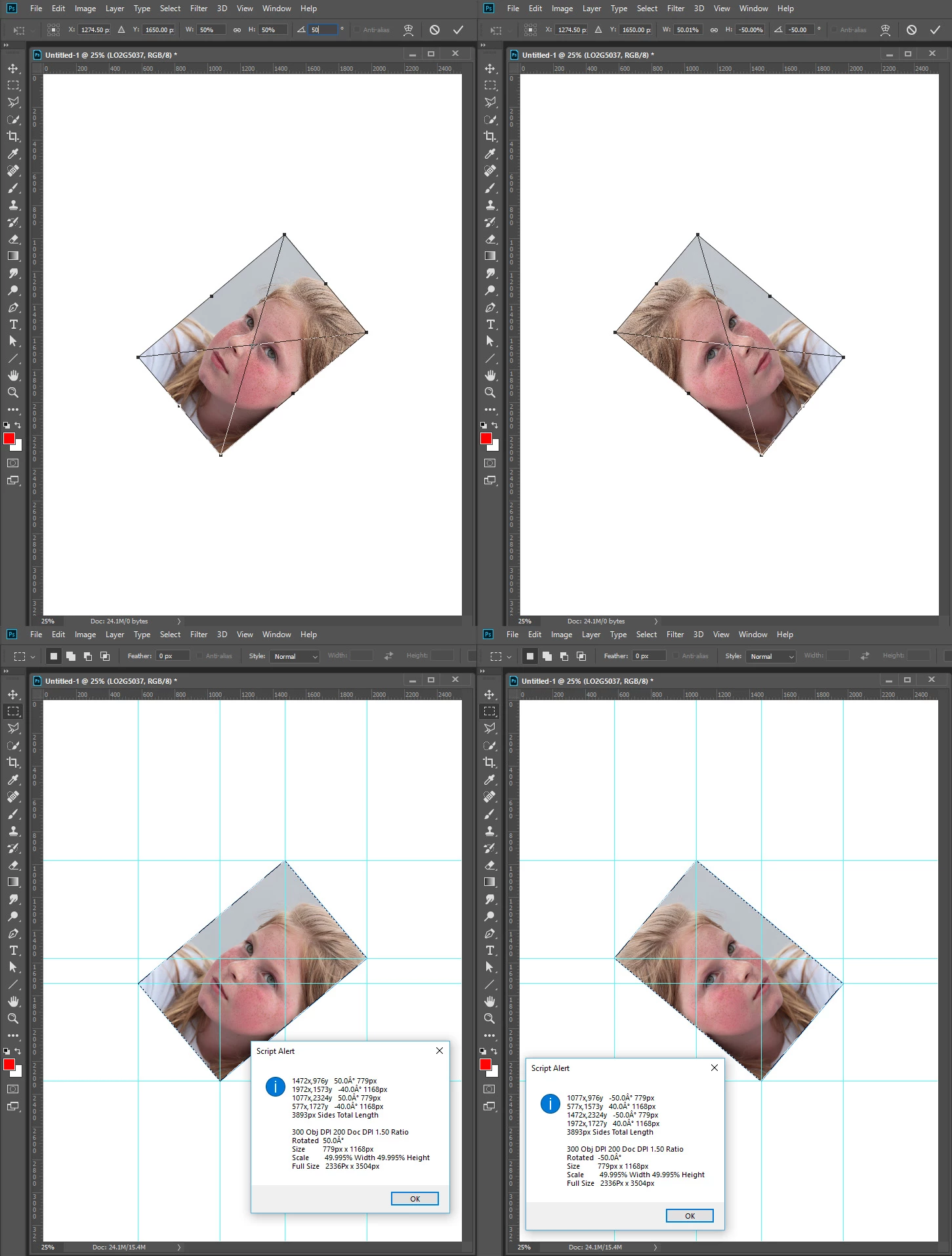
Task: Select the Polygonal Lasso tool in bottom-left window
Action: (x=13, y=728)
